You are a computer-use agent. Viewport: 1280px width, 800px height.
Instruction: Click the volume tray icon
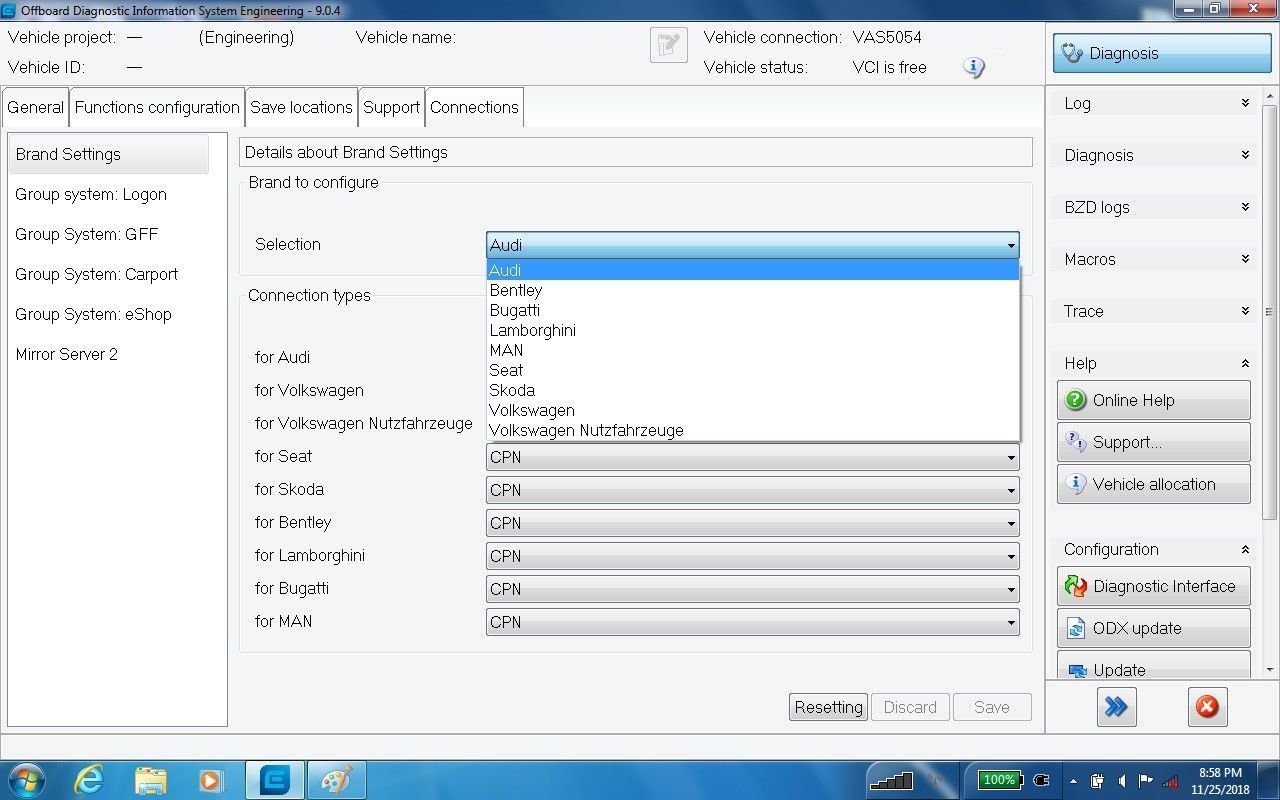[x=1123, y=781]
